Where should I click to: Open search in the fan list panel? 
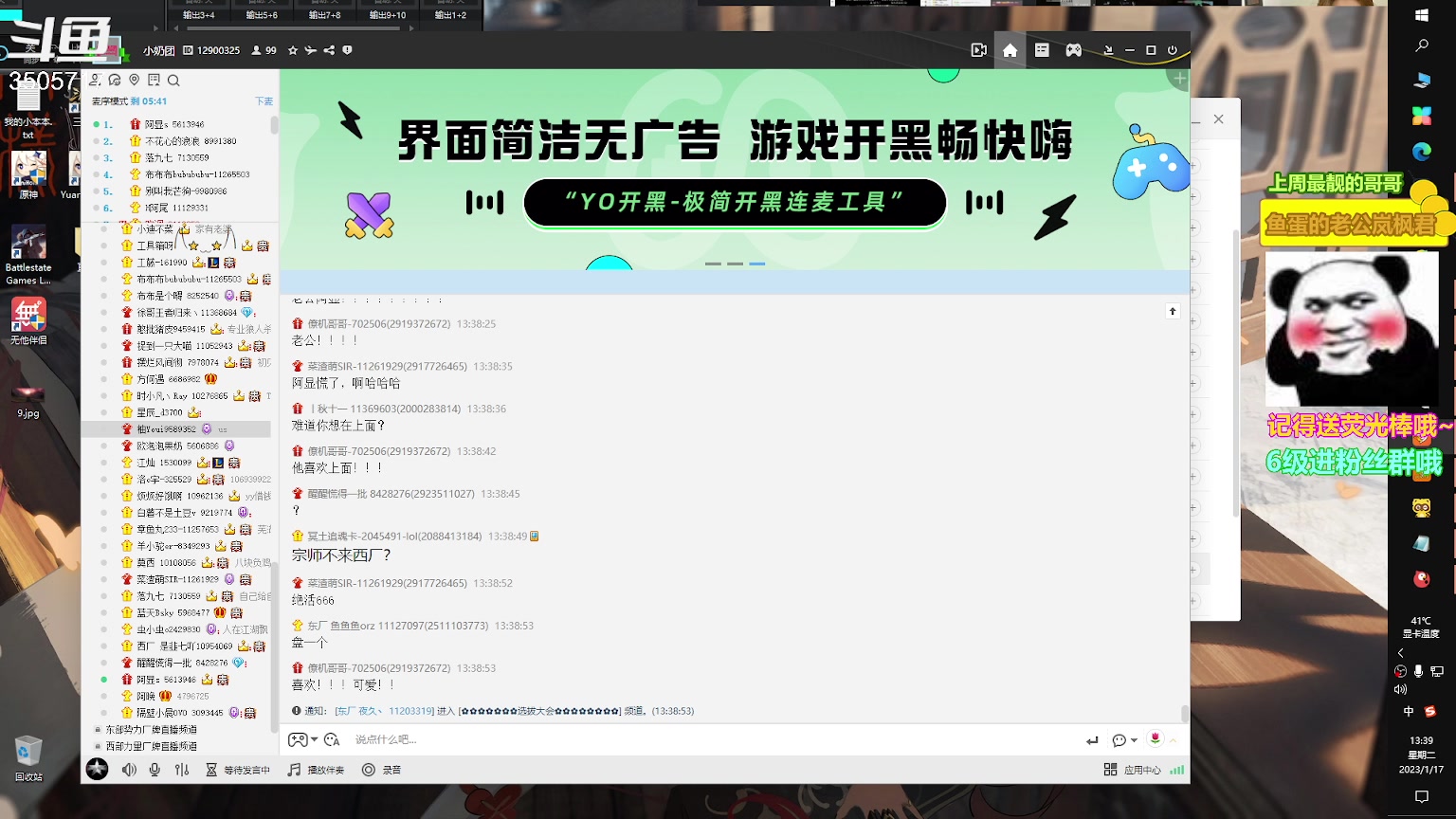click(173, 81)
